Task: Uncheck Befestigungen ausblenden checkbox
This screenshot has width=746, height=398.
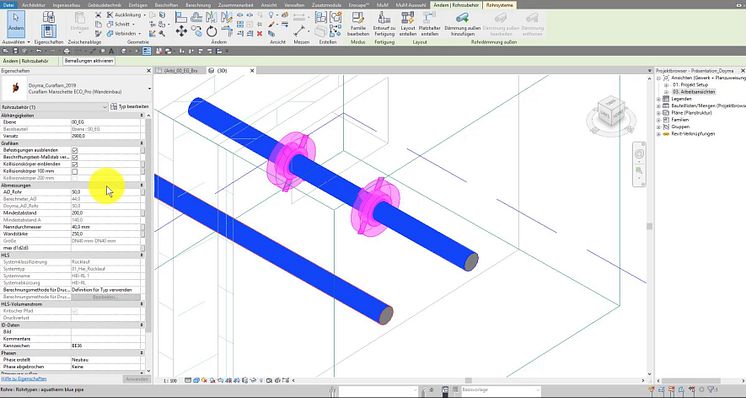Action: pyautogui.click(x=75, y=150)
